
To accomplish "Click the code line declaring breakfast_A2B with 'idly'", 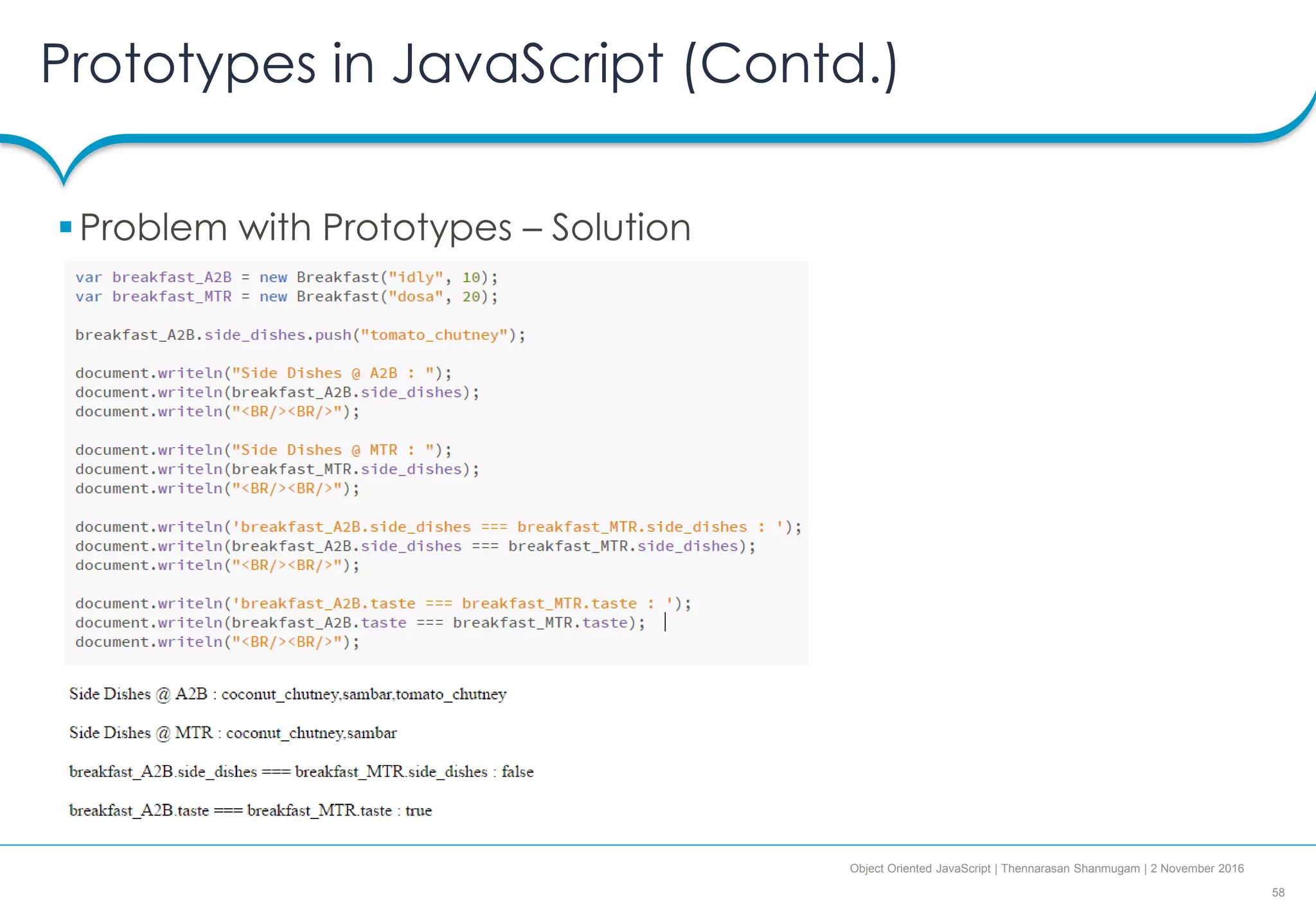I will pyautogui.click(x=287, y=278).
